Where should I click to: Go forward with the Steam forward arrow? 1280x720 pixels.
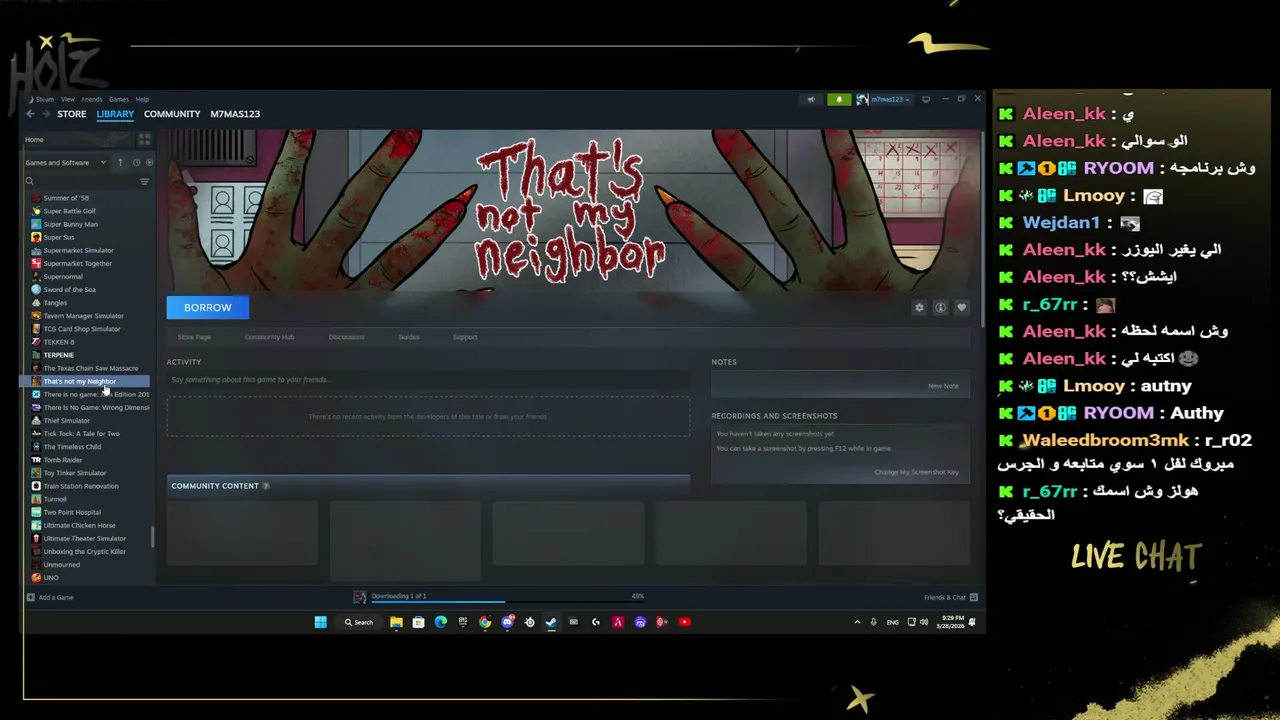coord(44,114)
